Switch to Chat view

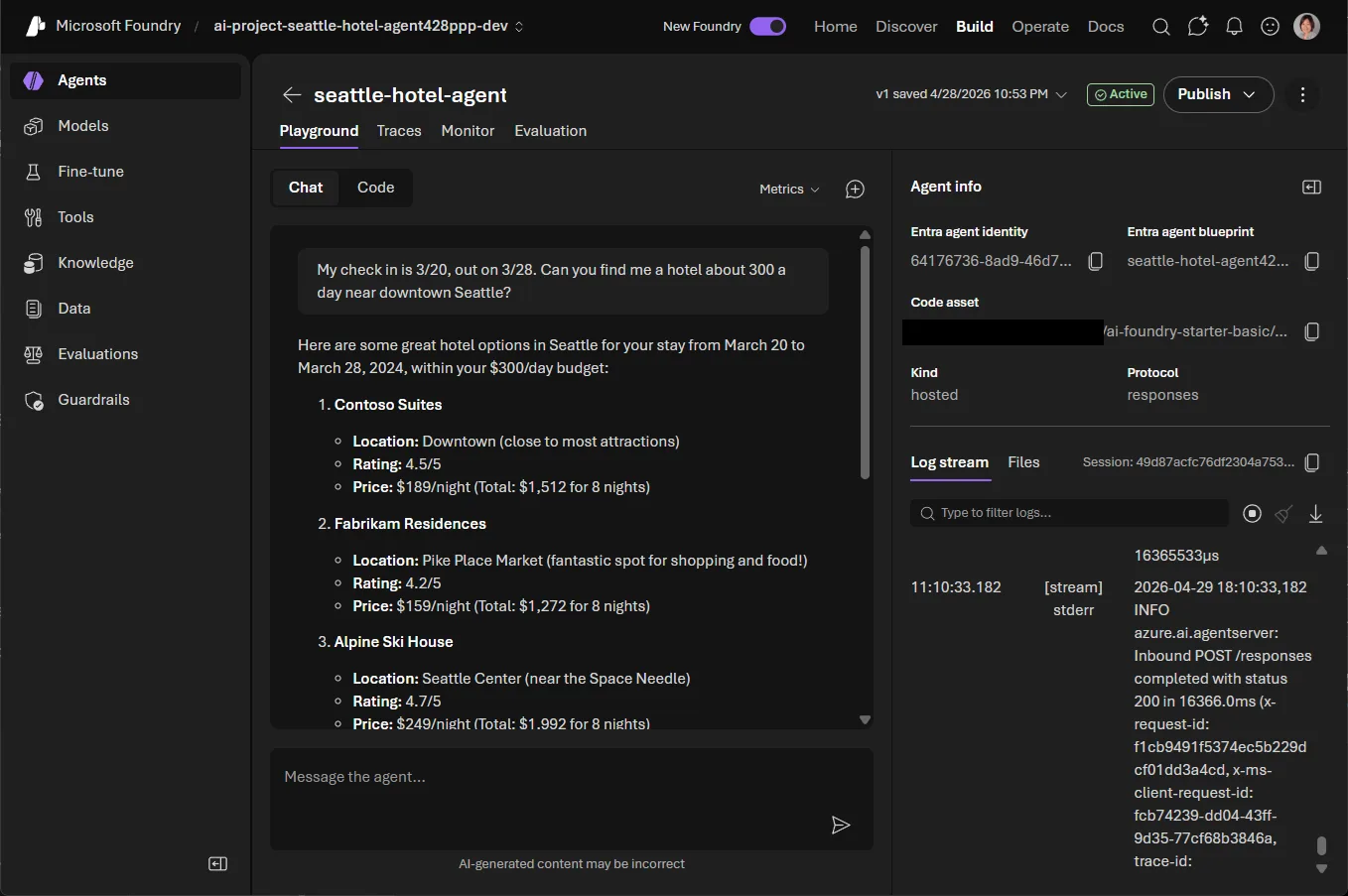pos(306,188)
